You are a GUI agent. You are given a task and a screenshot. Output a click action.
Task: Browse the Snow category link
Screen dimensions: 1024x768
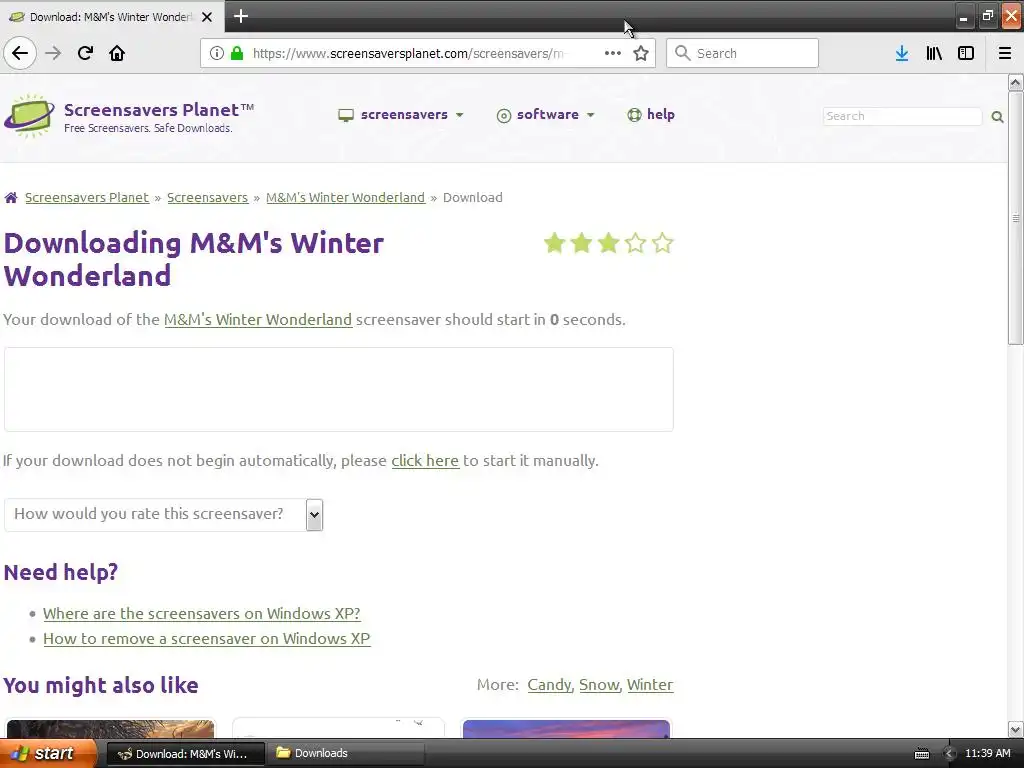click(x=599, y=684)
